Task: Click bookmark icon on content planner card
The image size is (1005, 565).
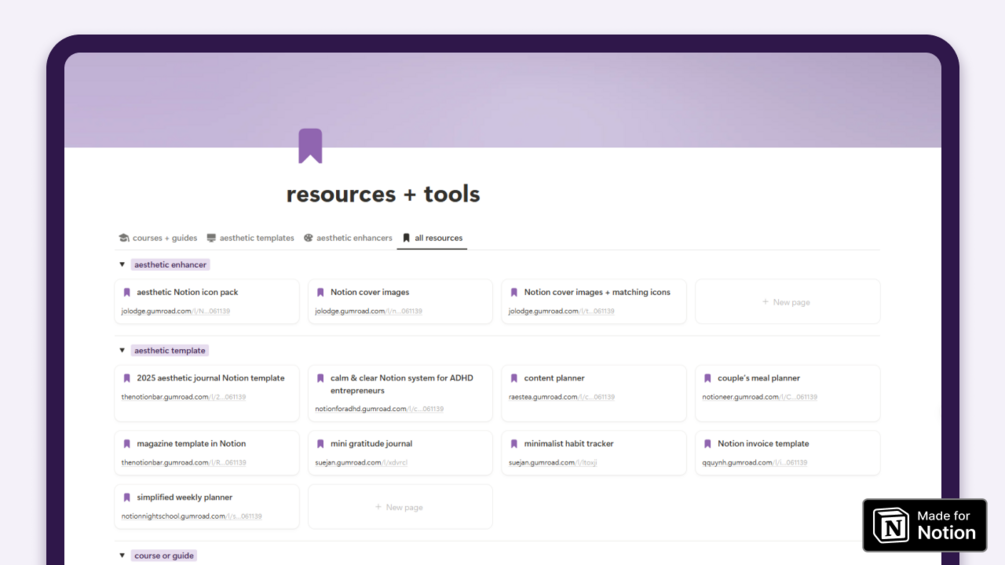Action: point(514,378)
